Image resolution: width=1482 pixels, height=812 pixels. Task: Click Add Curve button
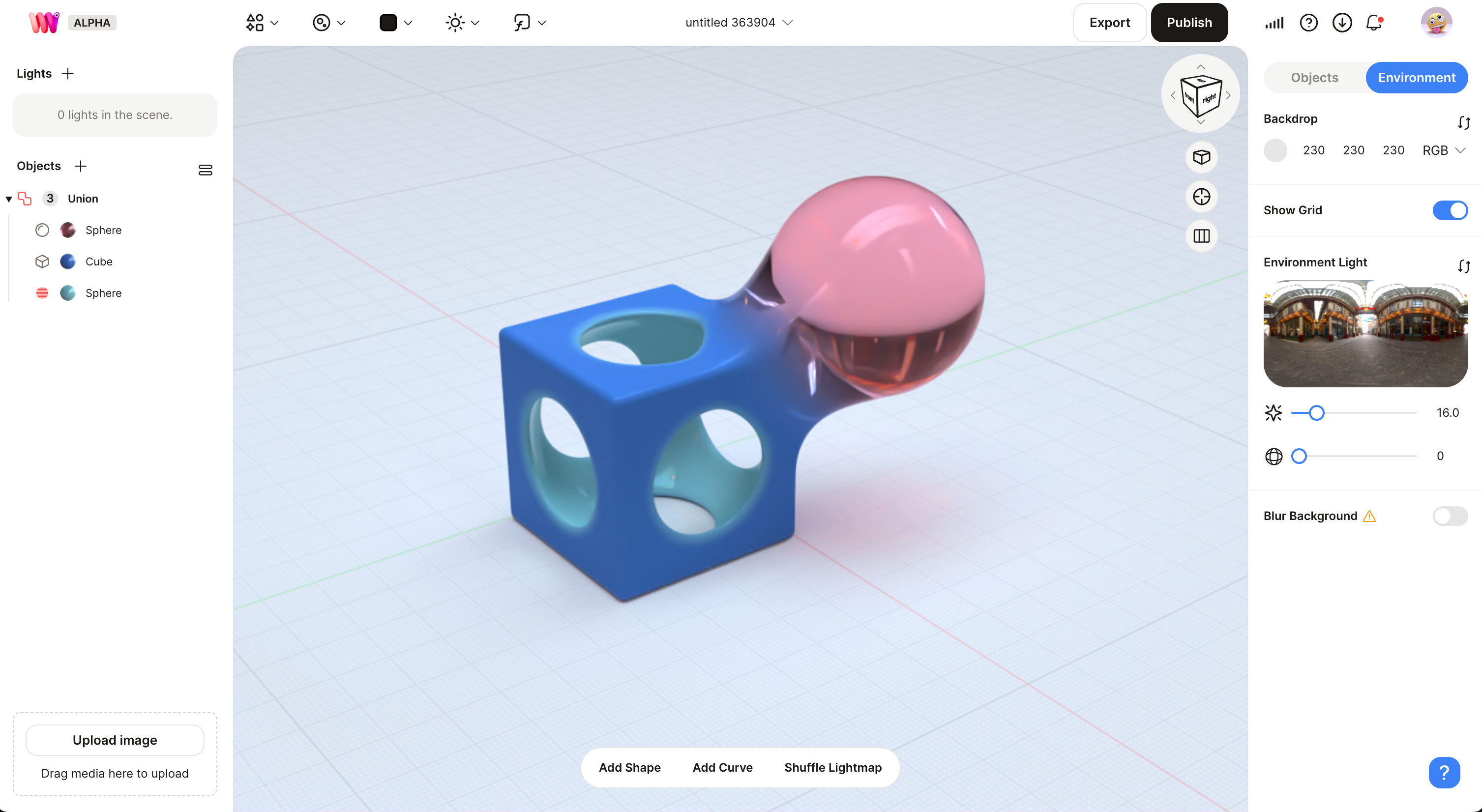722,767
